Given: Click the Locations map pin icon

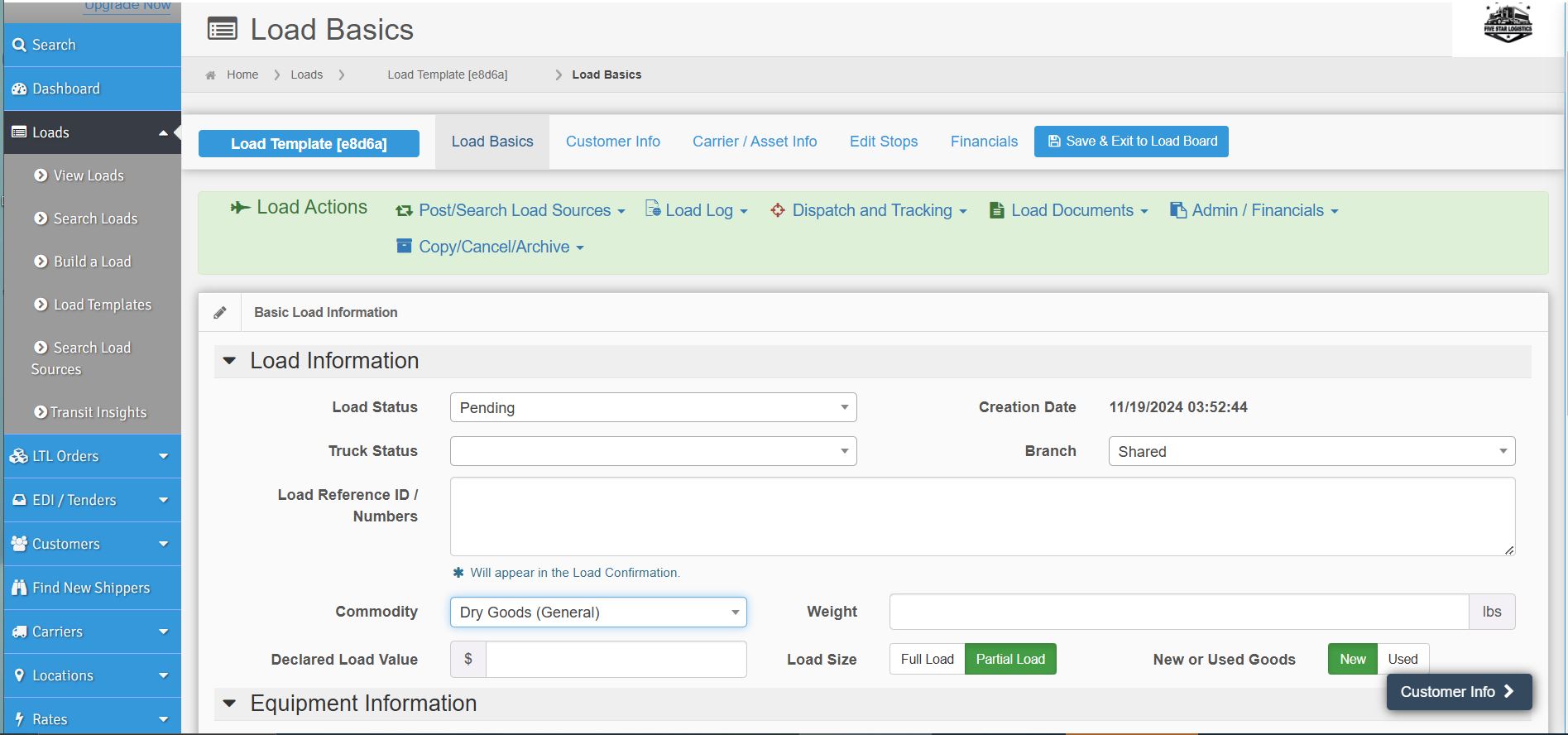Looking at the screenshot, I should point(19,675).
